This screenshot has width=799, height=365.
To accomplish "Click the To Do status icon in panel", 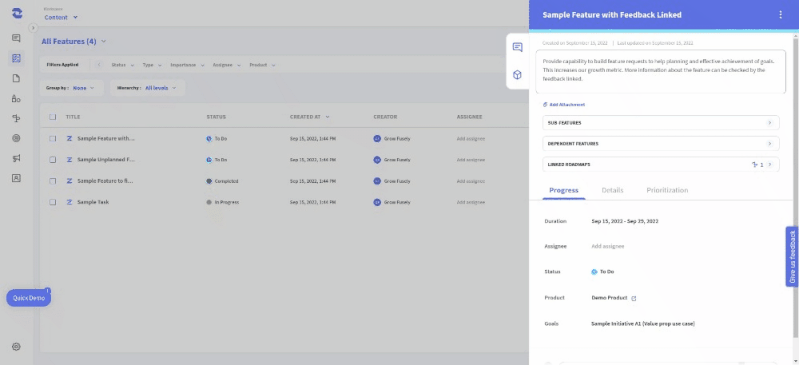I will (x=594, y=272).
